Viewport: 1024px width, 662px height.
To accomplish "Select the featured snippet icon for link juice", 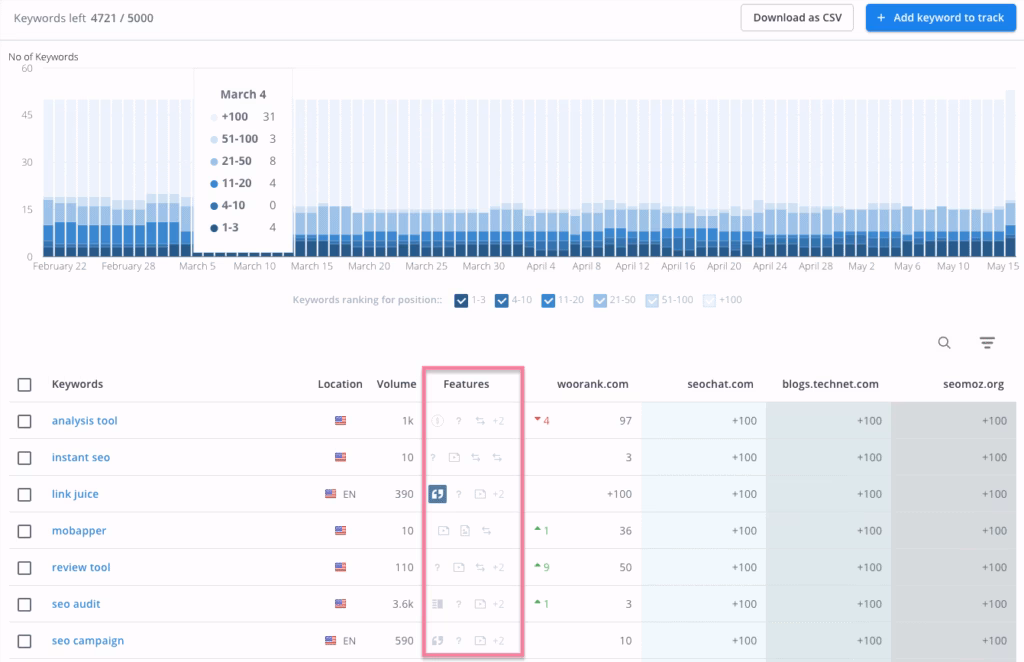I will tap(437, 494).
